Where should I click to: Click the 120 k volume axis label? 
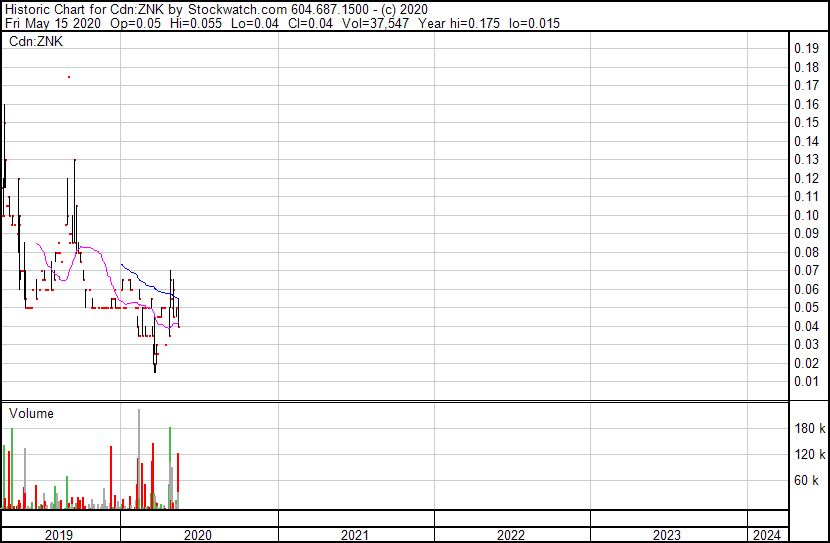click(809, 454)
